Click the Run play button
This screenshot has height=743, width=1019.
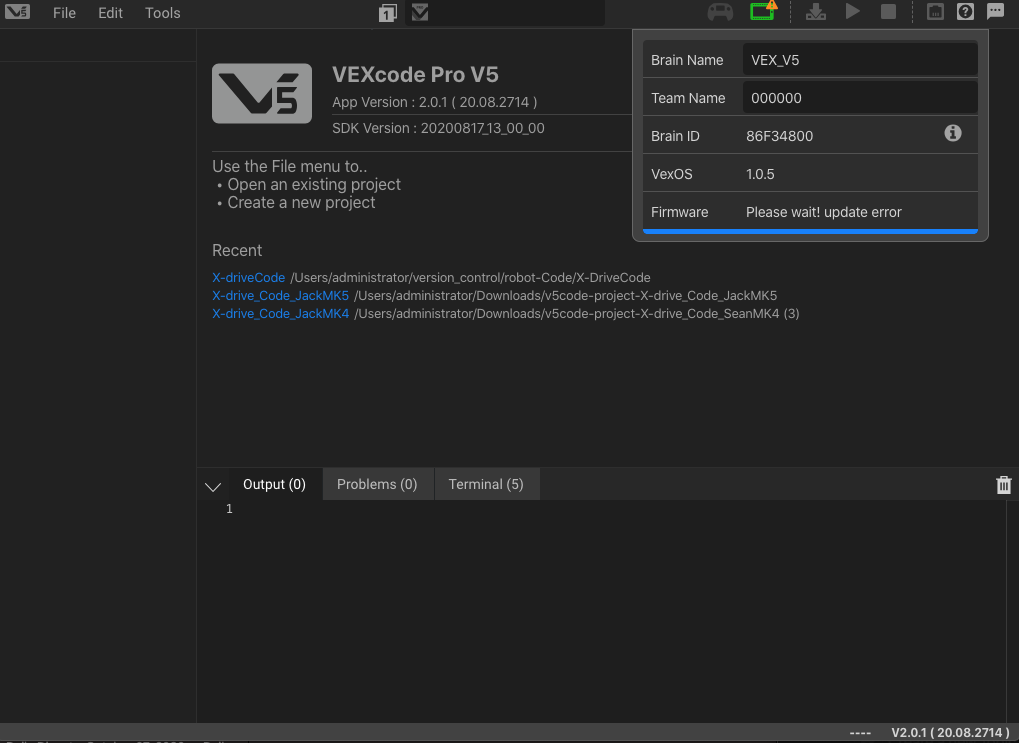pyautogui.click(x=853, y=12)
